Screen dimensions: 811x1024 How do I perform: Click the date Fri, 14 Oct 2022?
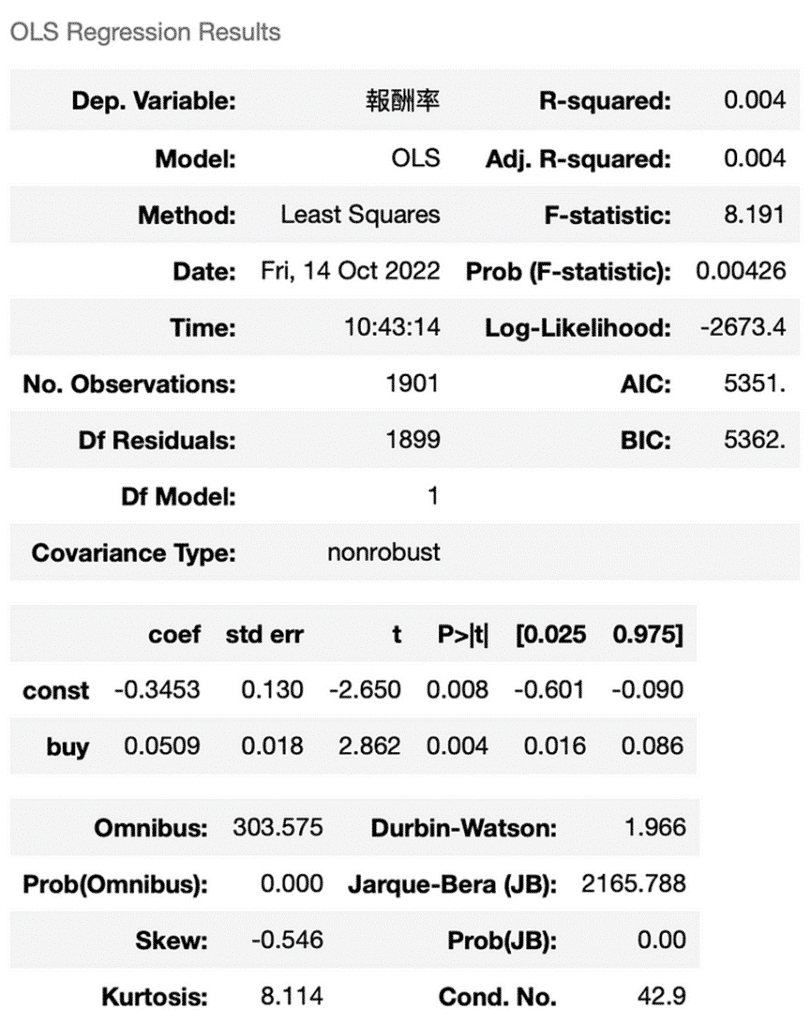(x=345, y=271)
